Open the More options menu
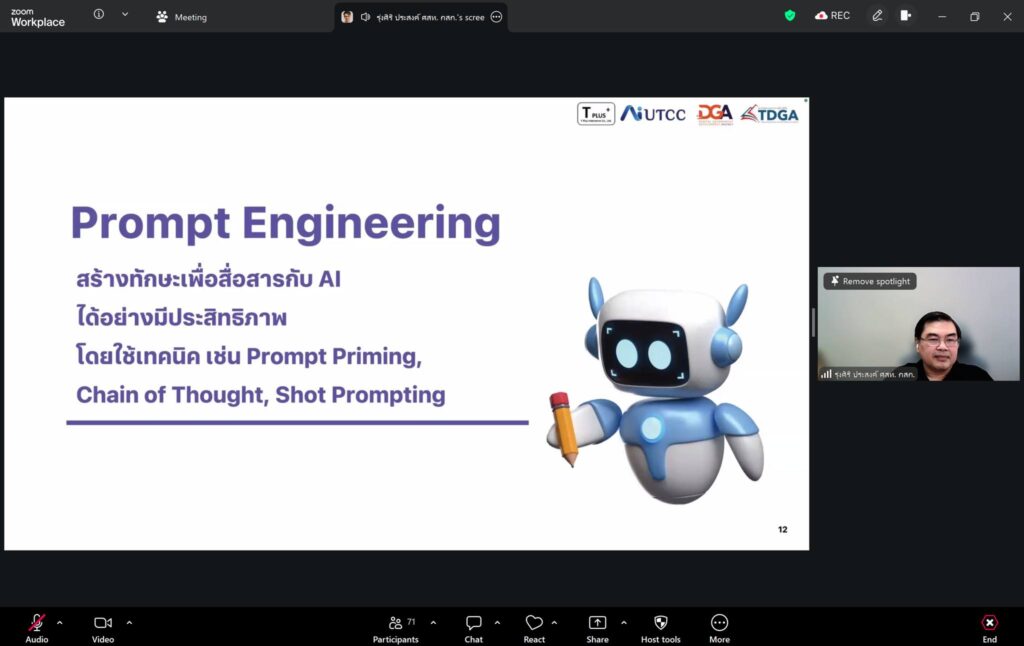1024x646 pixels. coord(719,624)
